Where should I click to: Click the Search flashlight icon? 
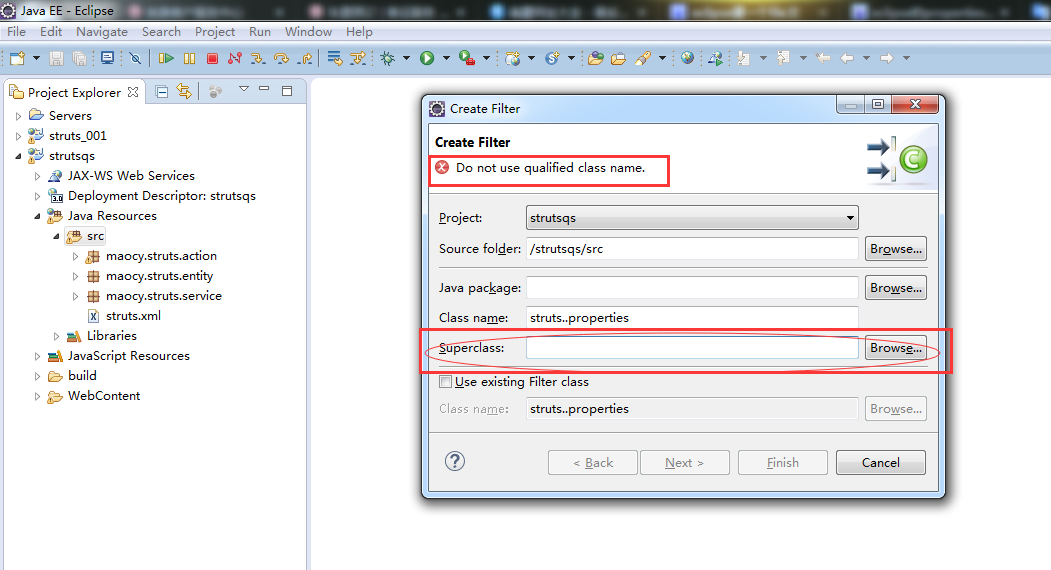coord(643,58)
